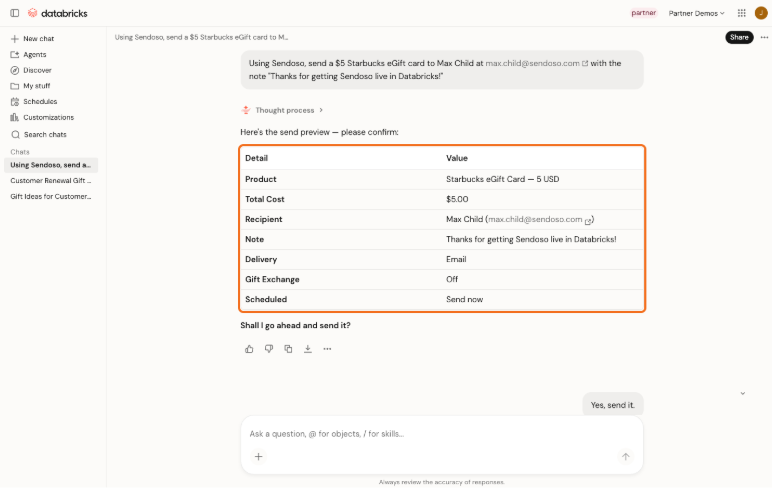Click the Discover compass icon
772x488 pixels.
(x=15, y=70)
